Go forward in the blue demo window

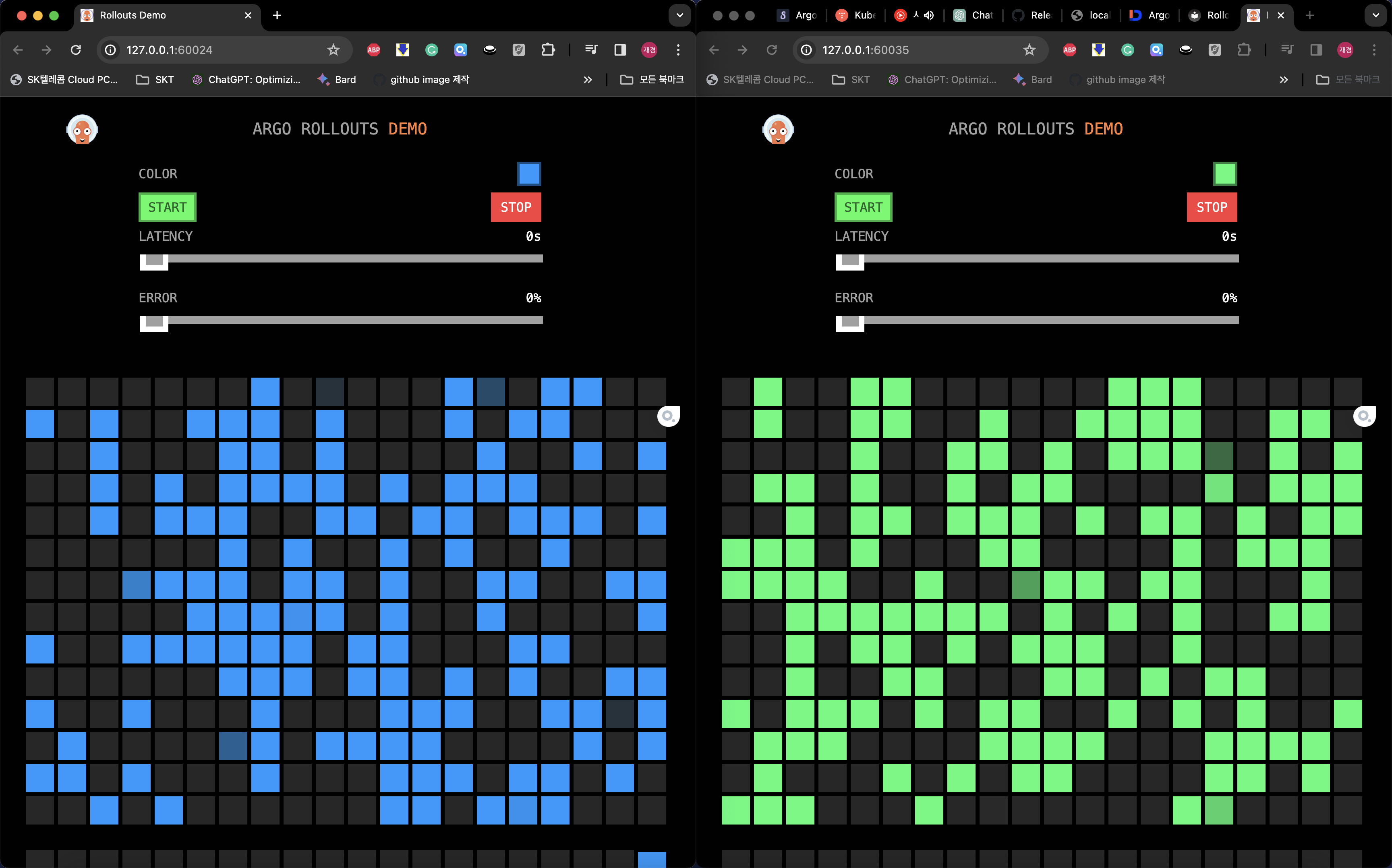[46, 50]
